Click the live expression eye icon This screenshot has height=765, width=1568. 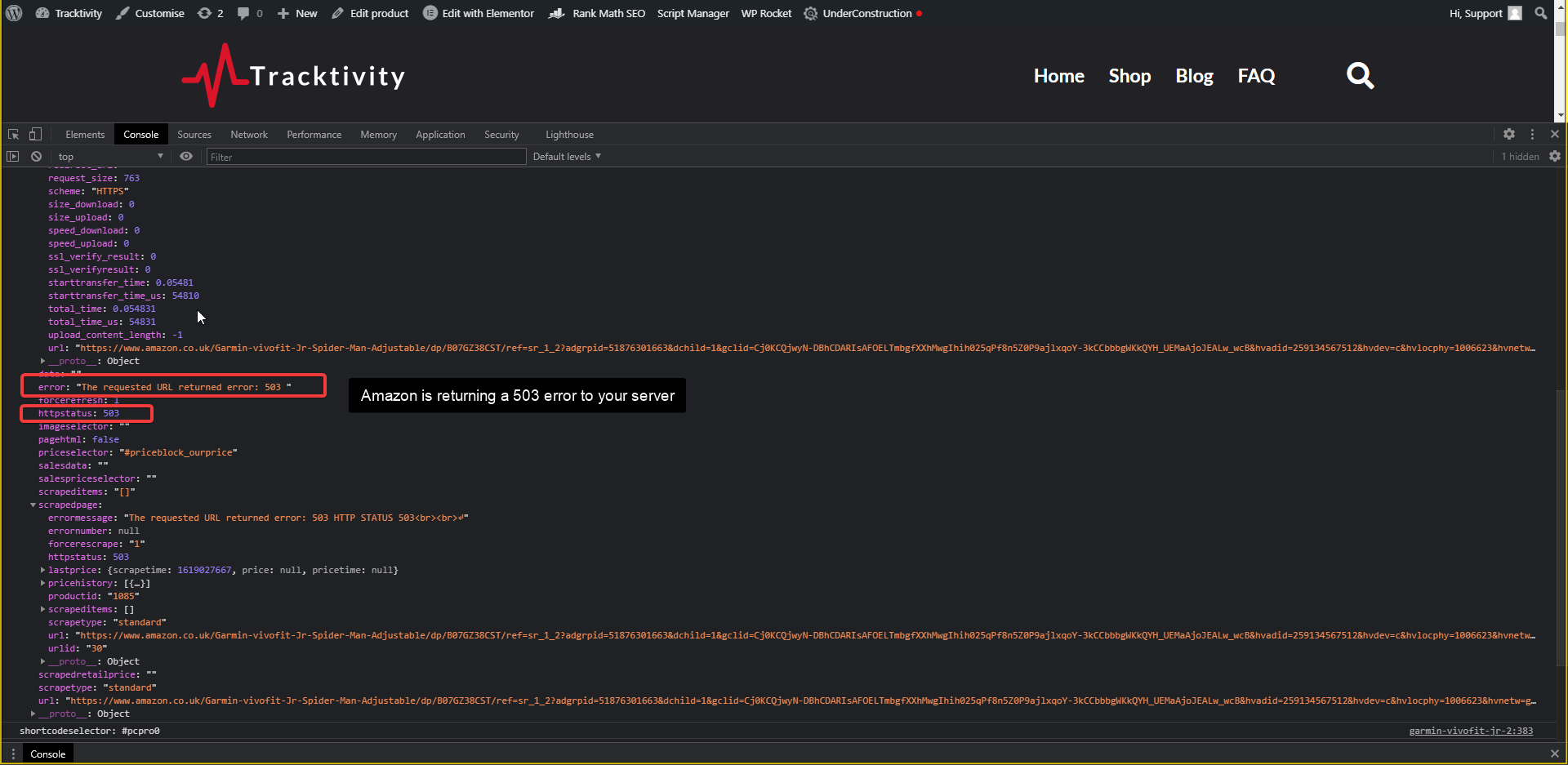click(x=186, y=156)
